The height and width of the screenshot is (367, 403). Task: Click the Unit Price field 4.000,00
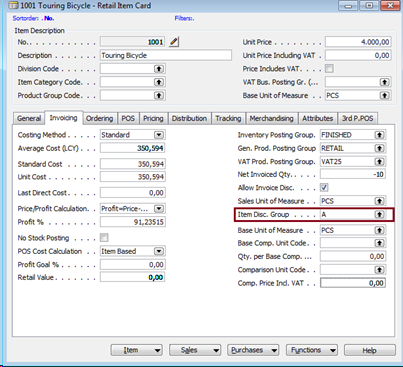(x=358, y=42)
